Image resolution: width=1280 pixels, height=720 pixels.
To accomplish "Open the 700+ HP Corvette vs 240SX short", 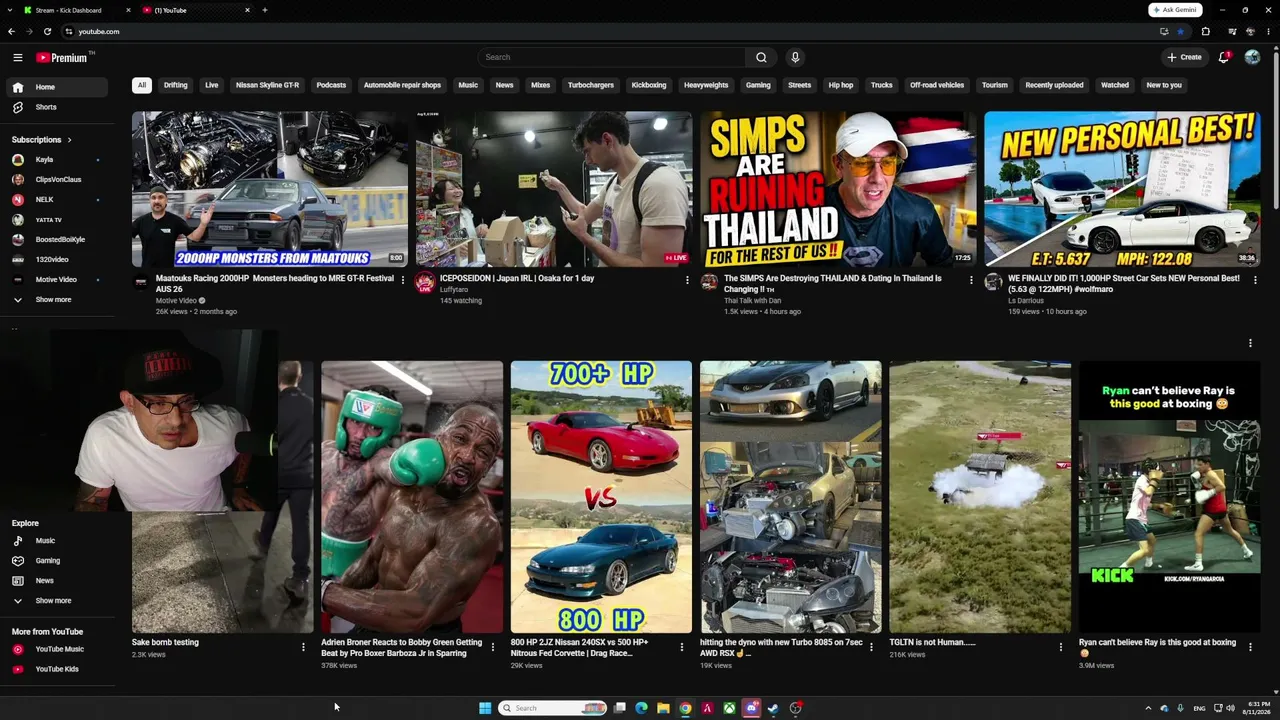I will pyautogui.click(x=601, y=497).
